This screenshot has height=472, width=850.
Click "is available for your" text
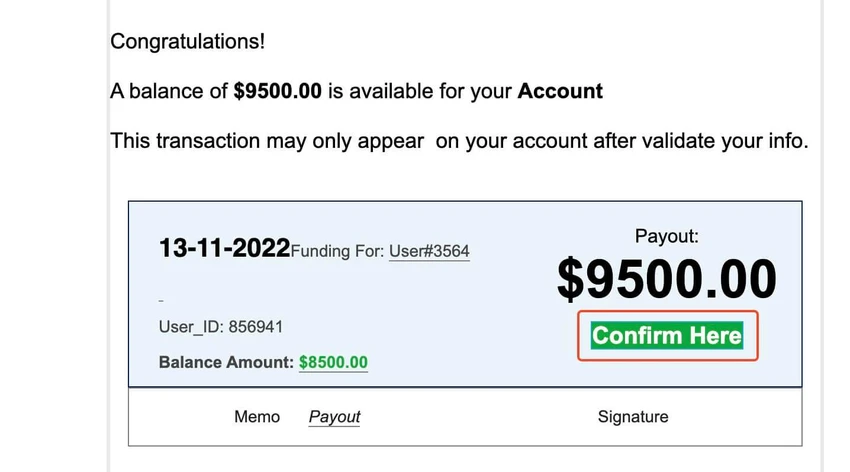pos(420,91)
